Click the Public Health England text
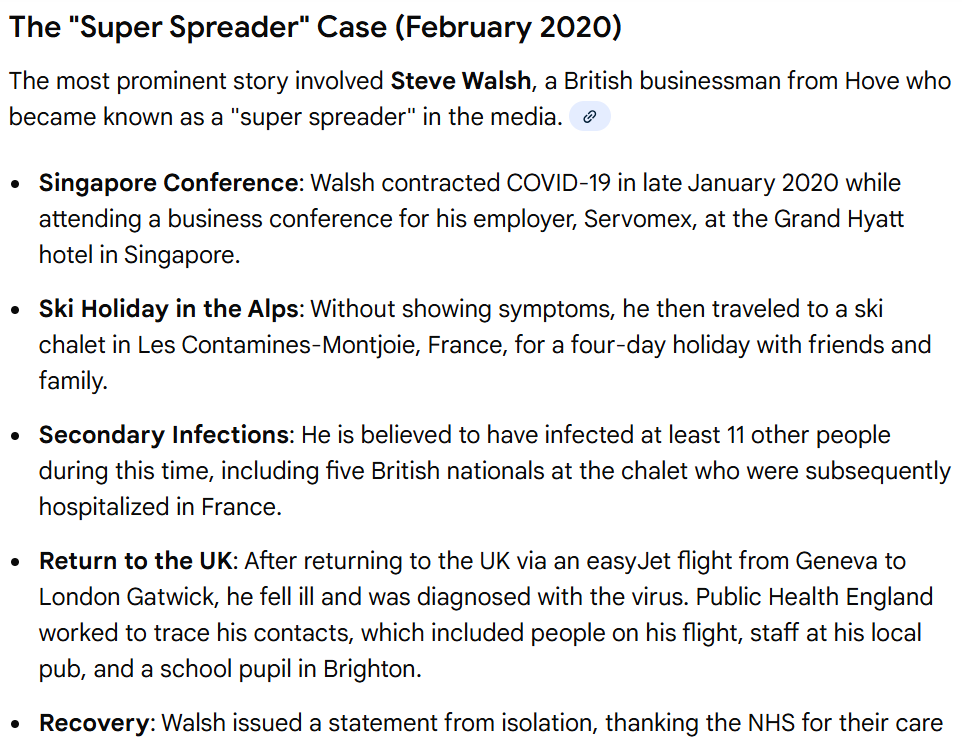Image resolution: width=962 pixels, height=742 pixels. coord(814,597)
